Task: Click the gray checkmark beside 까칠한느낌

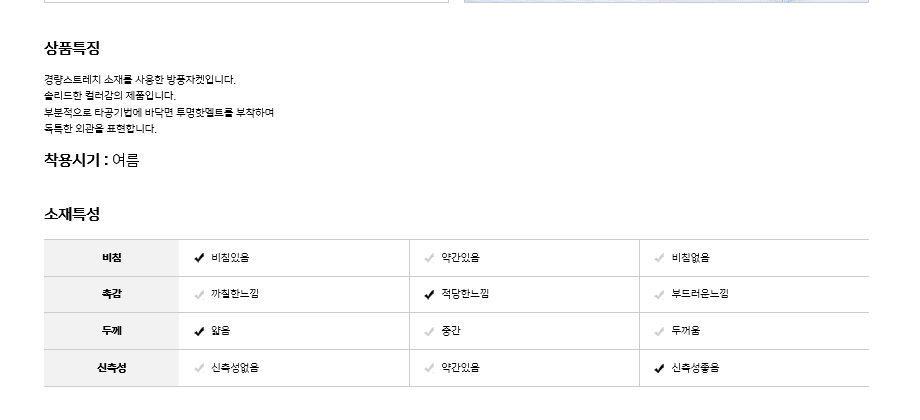Action: coord(199,294)
